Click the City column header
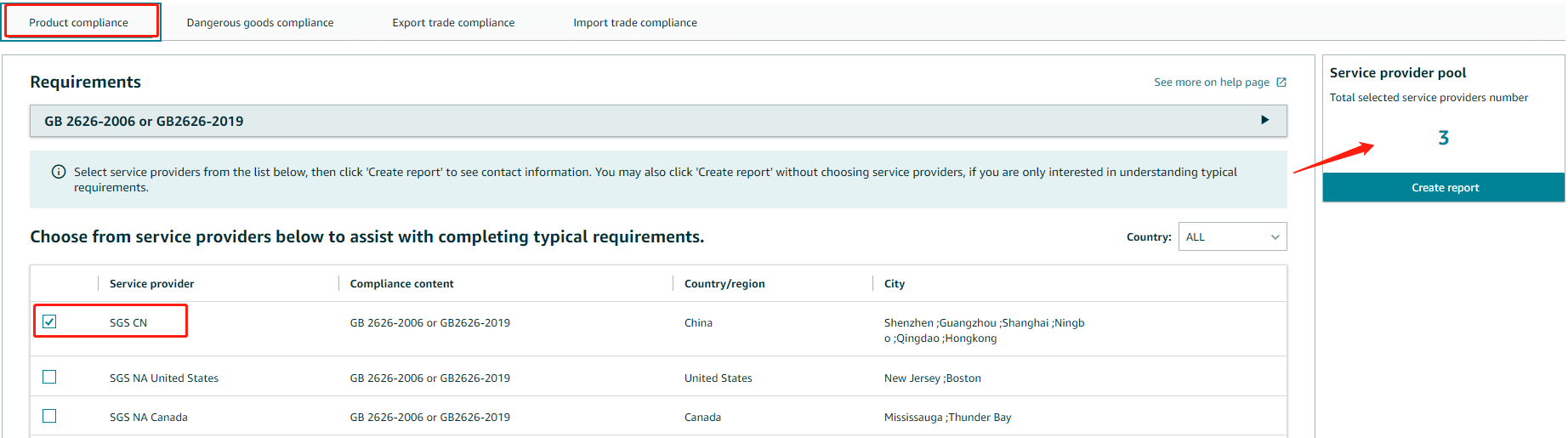This screenshot has height=438, width=1568. pos(895,284)
